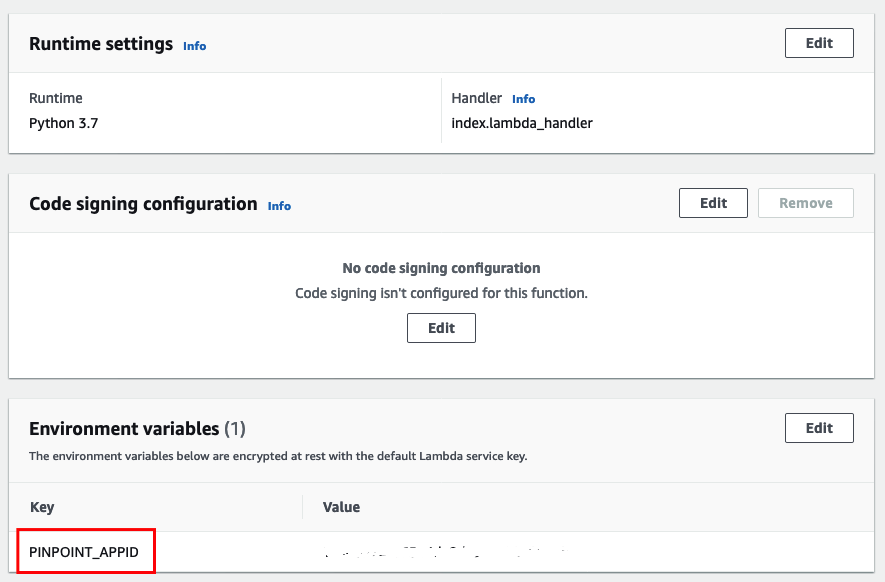This screenshot has height=582, width=885.
Task: Click the Value column header
Action: tap(341, 507)
